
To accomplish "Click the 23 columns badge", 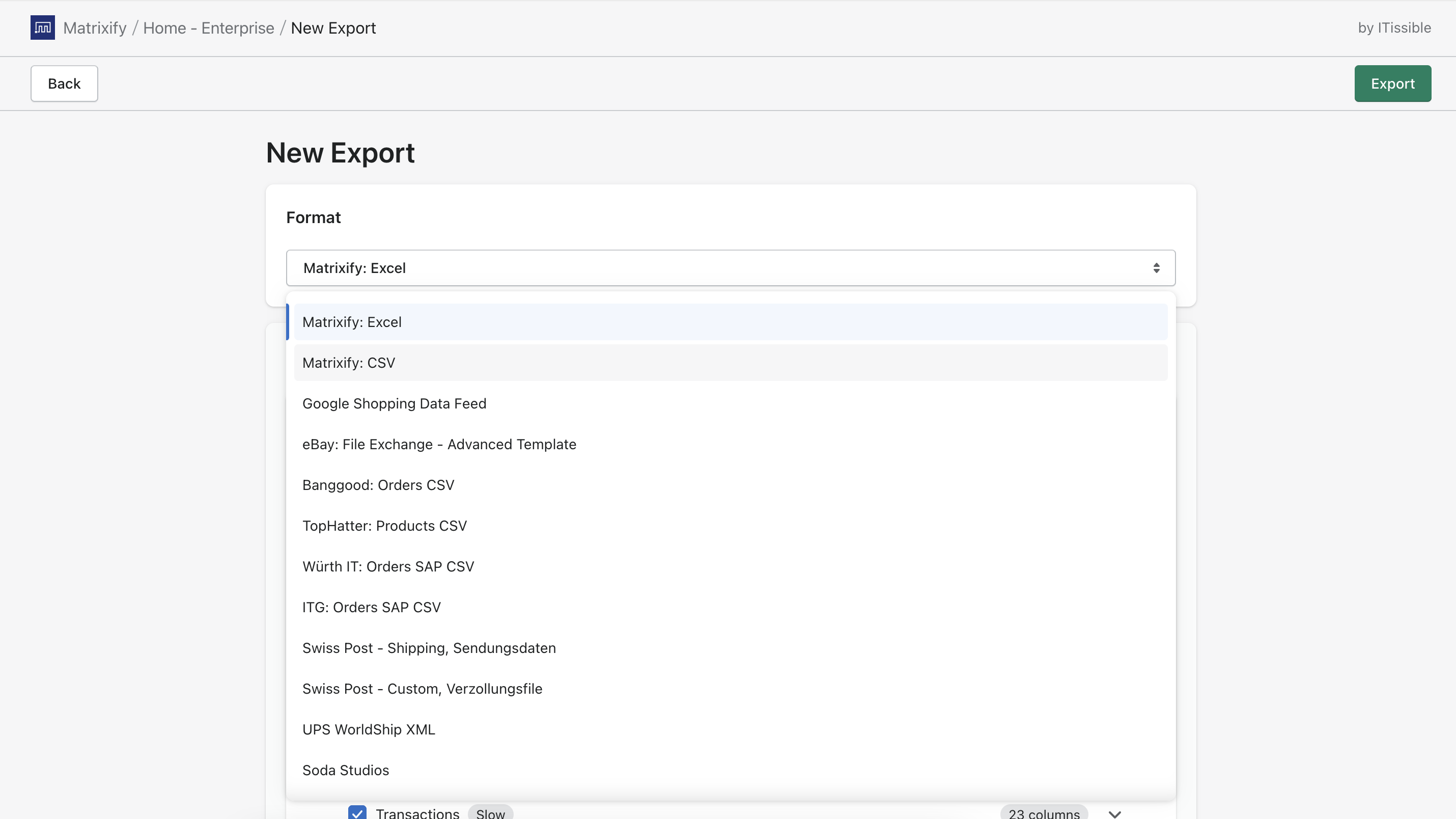I will click(x=1044, y=813).
